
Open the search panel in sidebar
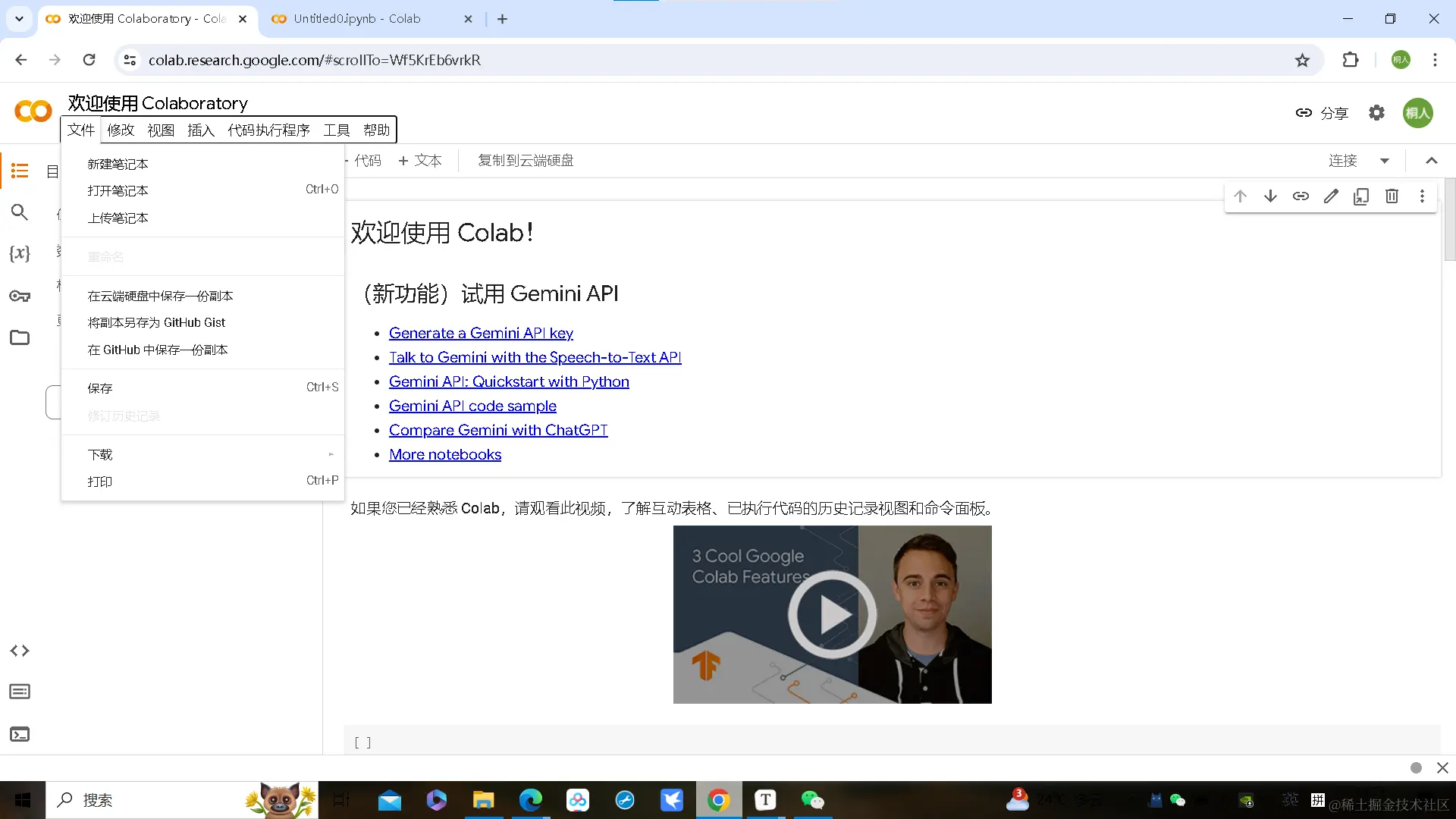click(20, 212)
